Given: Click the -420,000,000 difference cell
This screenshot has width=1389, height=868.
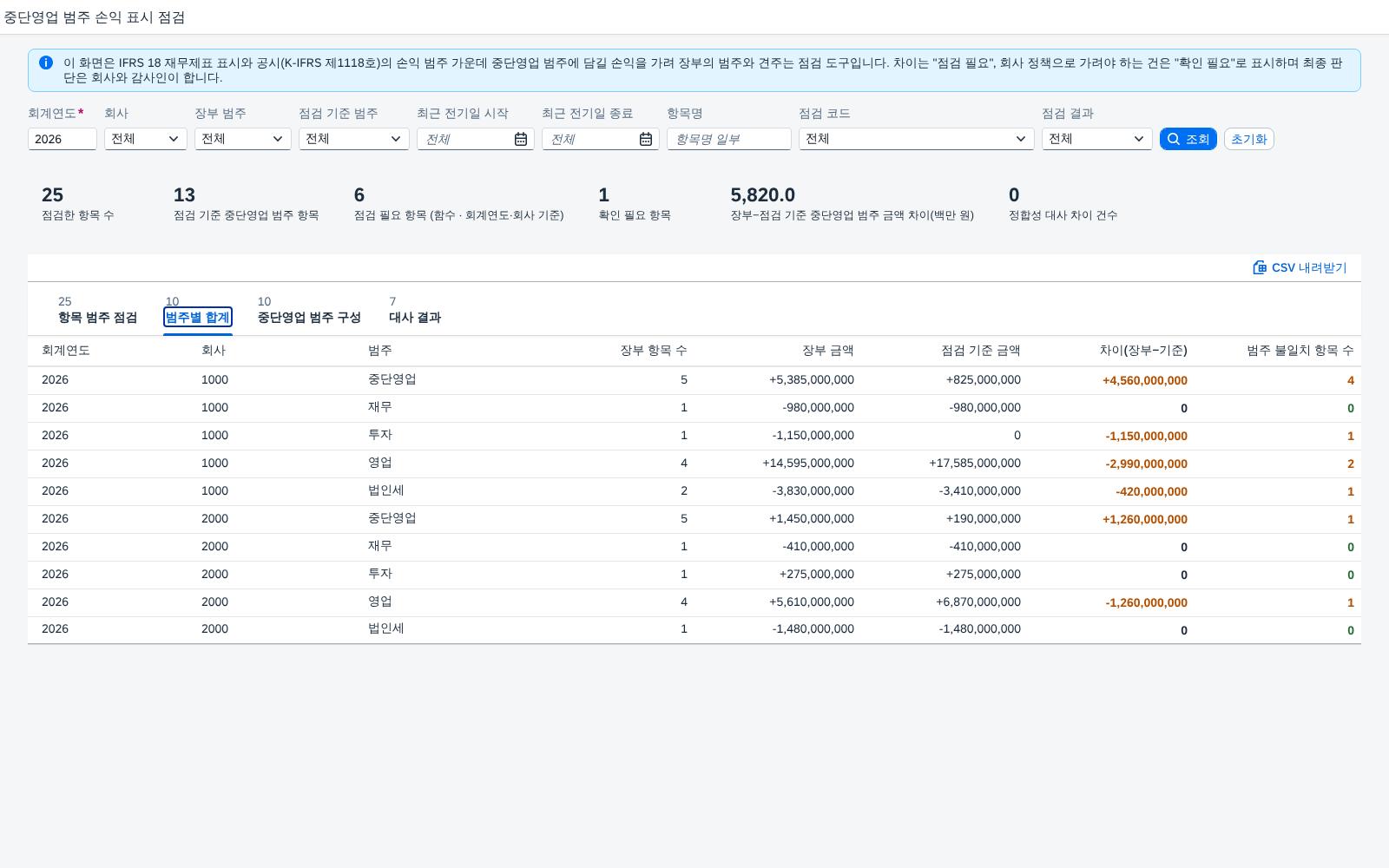Looking at the screenshot, I should pos(1151,491).
